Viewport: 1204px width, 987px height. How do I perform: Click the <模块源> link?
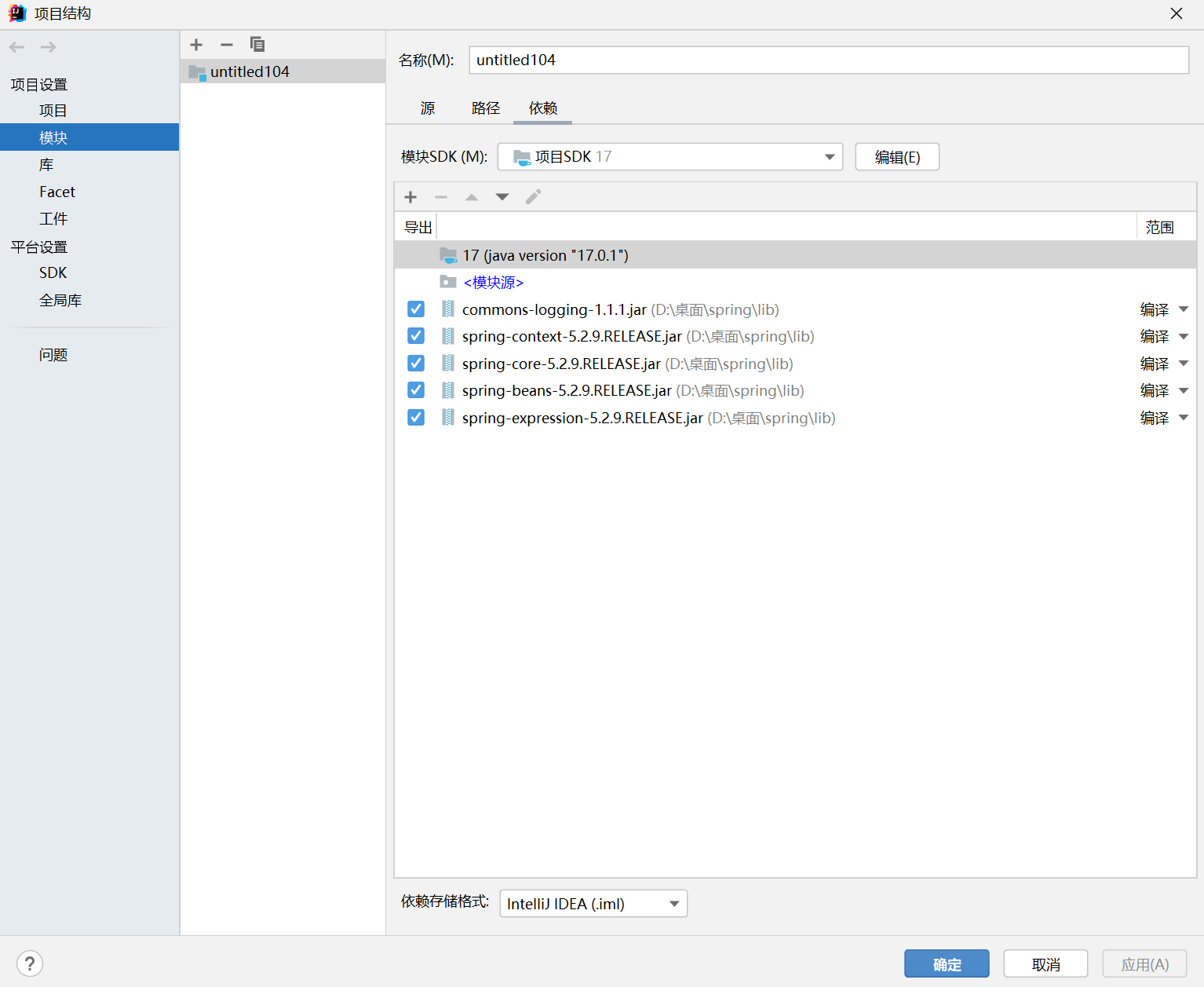[x=494, y=282]
